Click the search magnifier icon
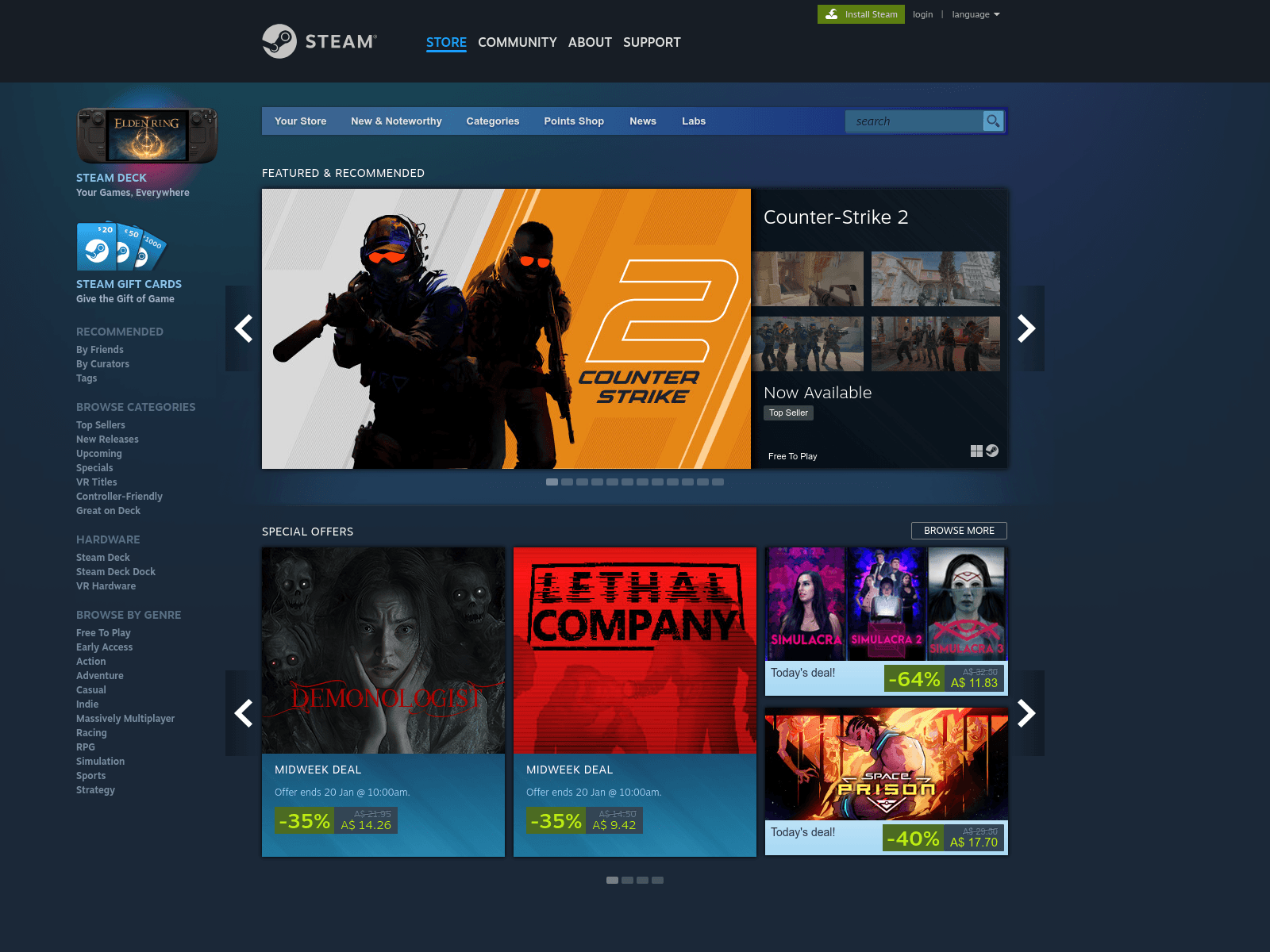 (993, 121)
